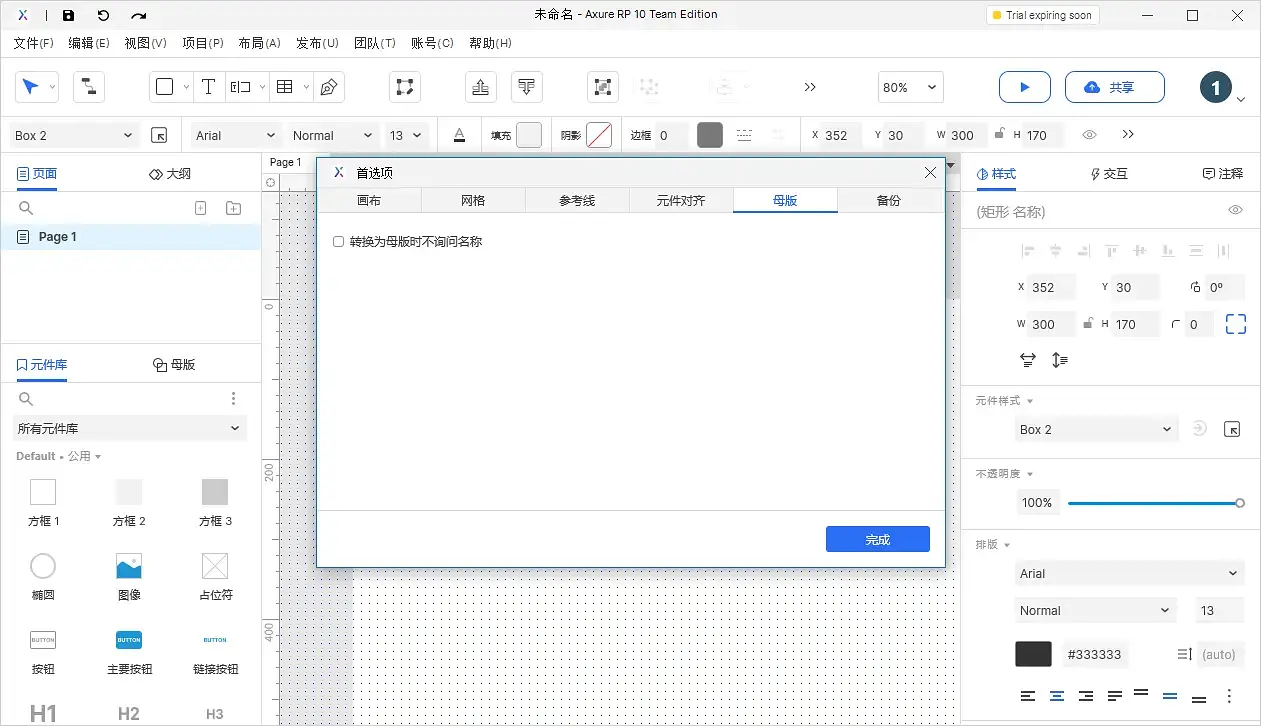Open the account avatar menu
Screen dimensions: 1261x726
pyautogui.click(x=1216, y=88)
